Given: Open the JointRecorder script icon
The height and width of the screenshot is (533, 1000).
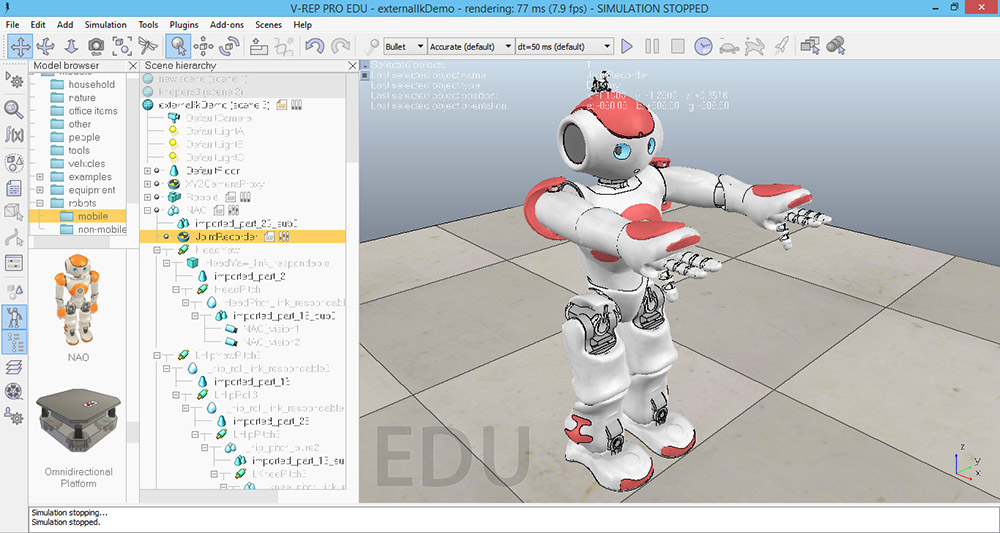Looking at the screenshot, I should click(269, 237).
